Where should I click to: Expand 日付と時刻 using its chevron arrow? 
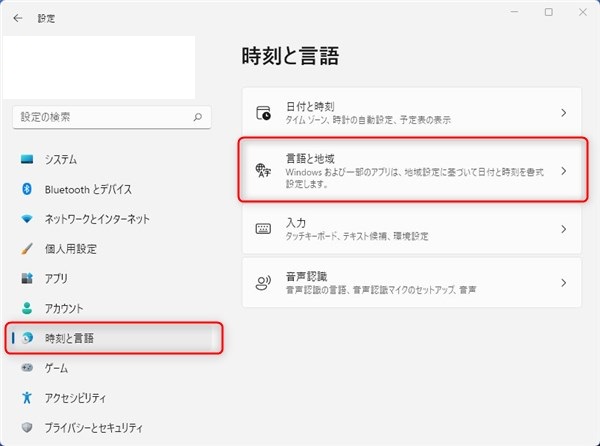point(563,113)
